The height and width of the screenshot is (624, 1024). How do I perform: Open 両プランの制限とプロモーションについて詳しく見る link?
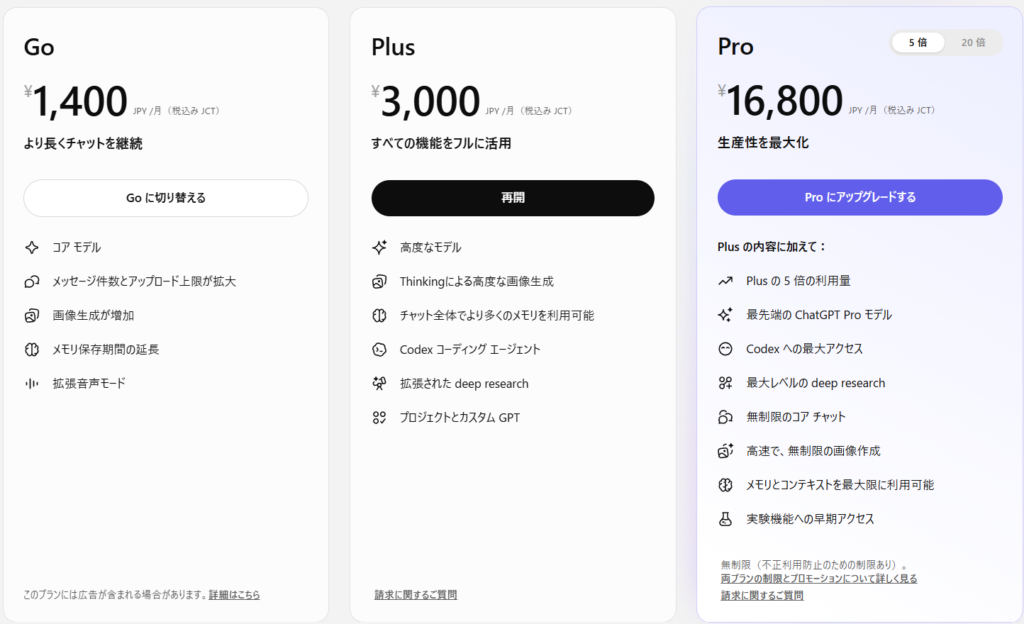pos(819,578)
